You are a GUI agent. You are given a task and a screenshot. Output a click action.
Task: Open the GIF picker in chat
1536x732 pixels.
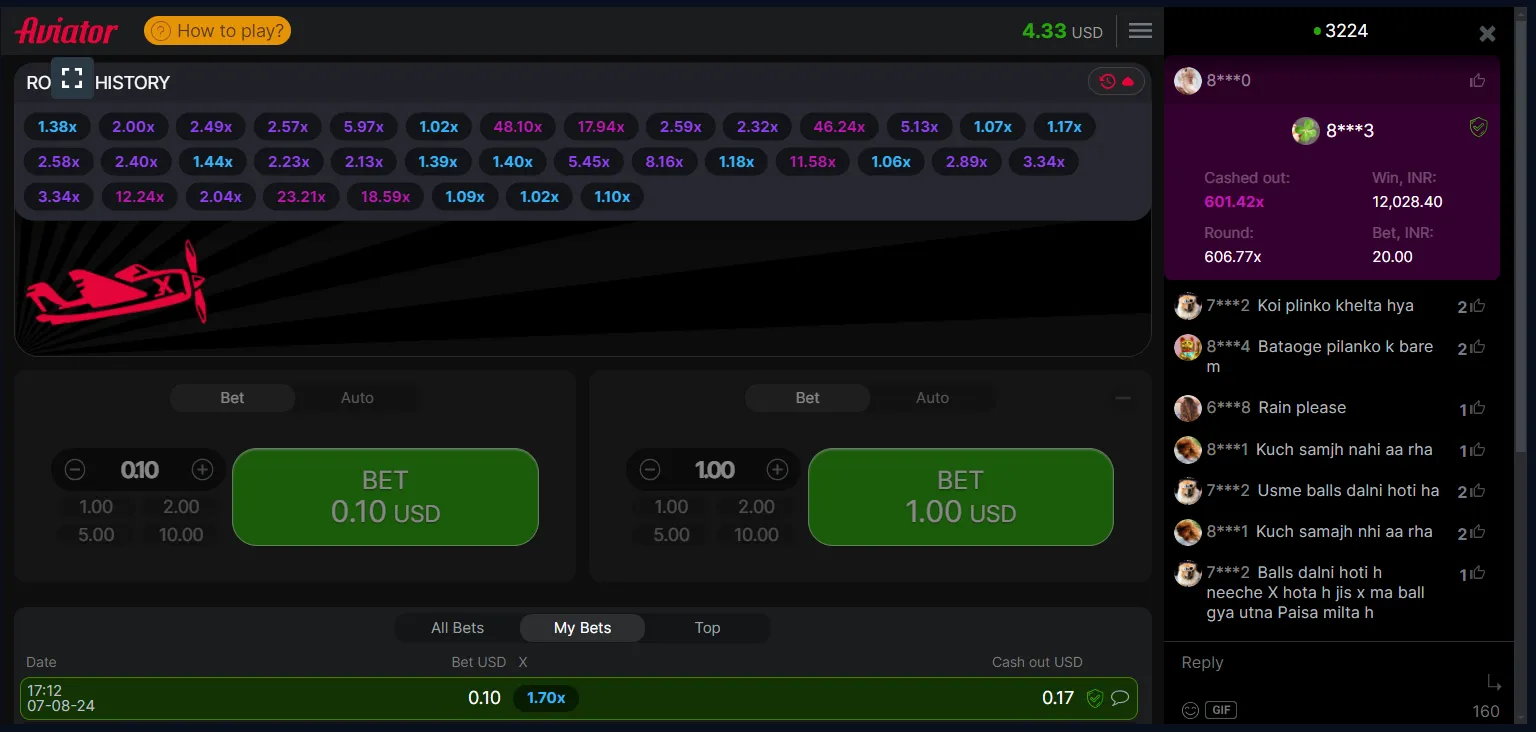pos(1221,711)
